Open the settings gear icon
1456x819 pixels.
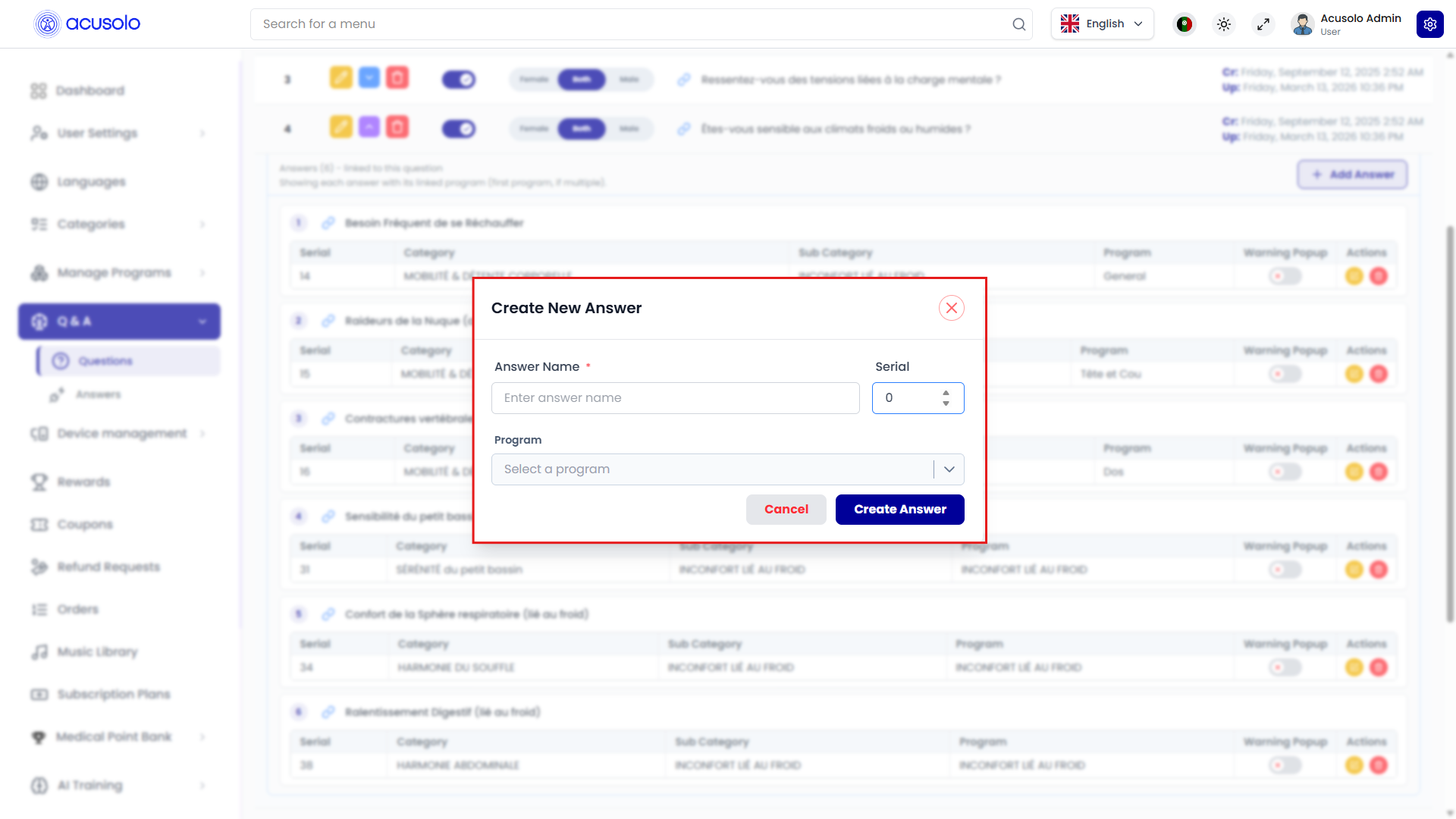(x=1429, y=24)
